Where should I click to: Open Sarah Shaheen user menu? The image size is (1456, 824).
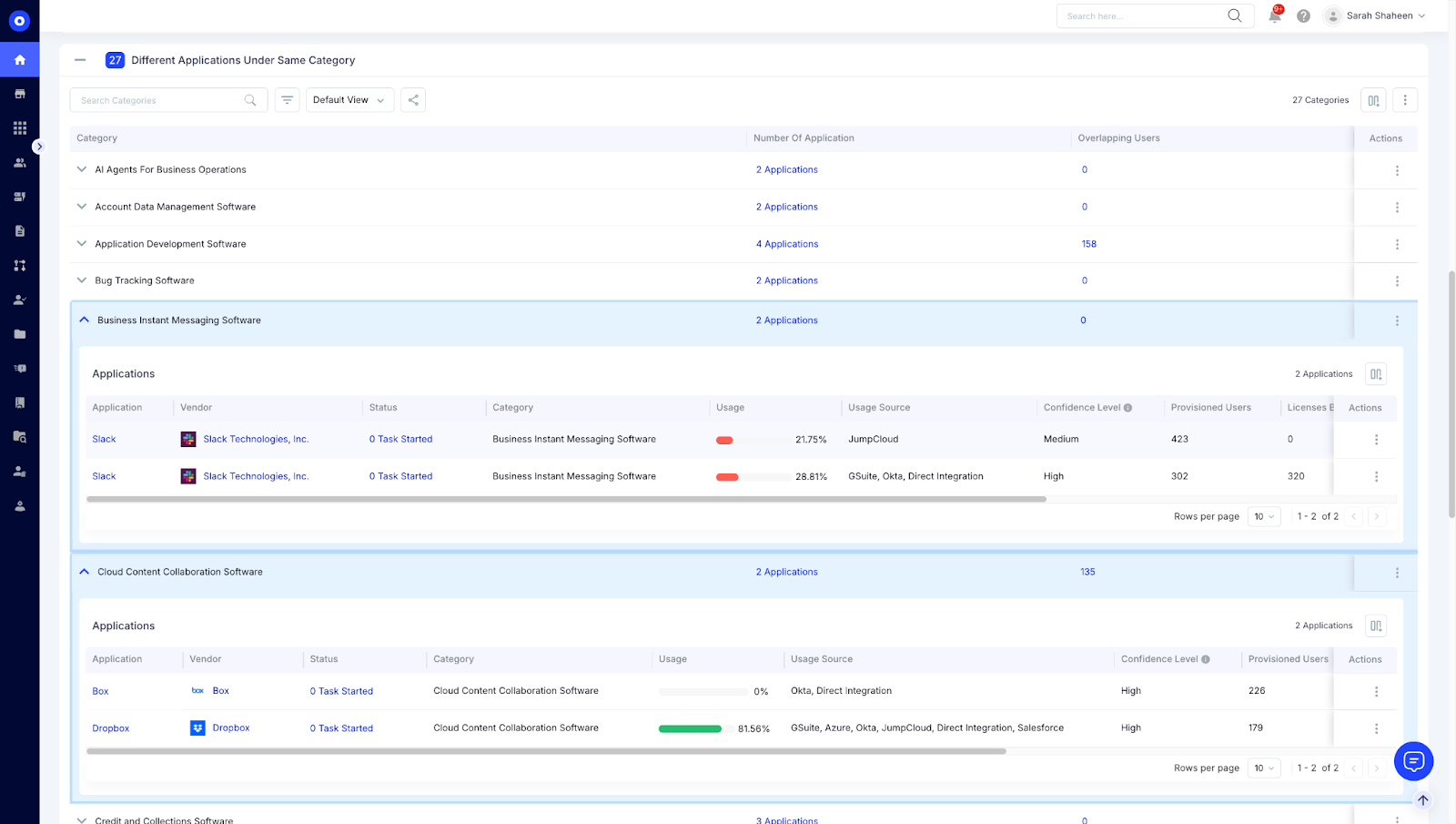(1375, 15)
